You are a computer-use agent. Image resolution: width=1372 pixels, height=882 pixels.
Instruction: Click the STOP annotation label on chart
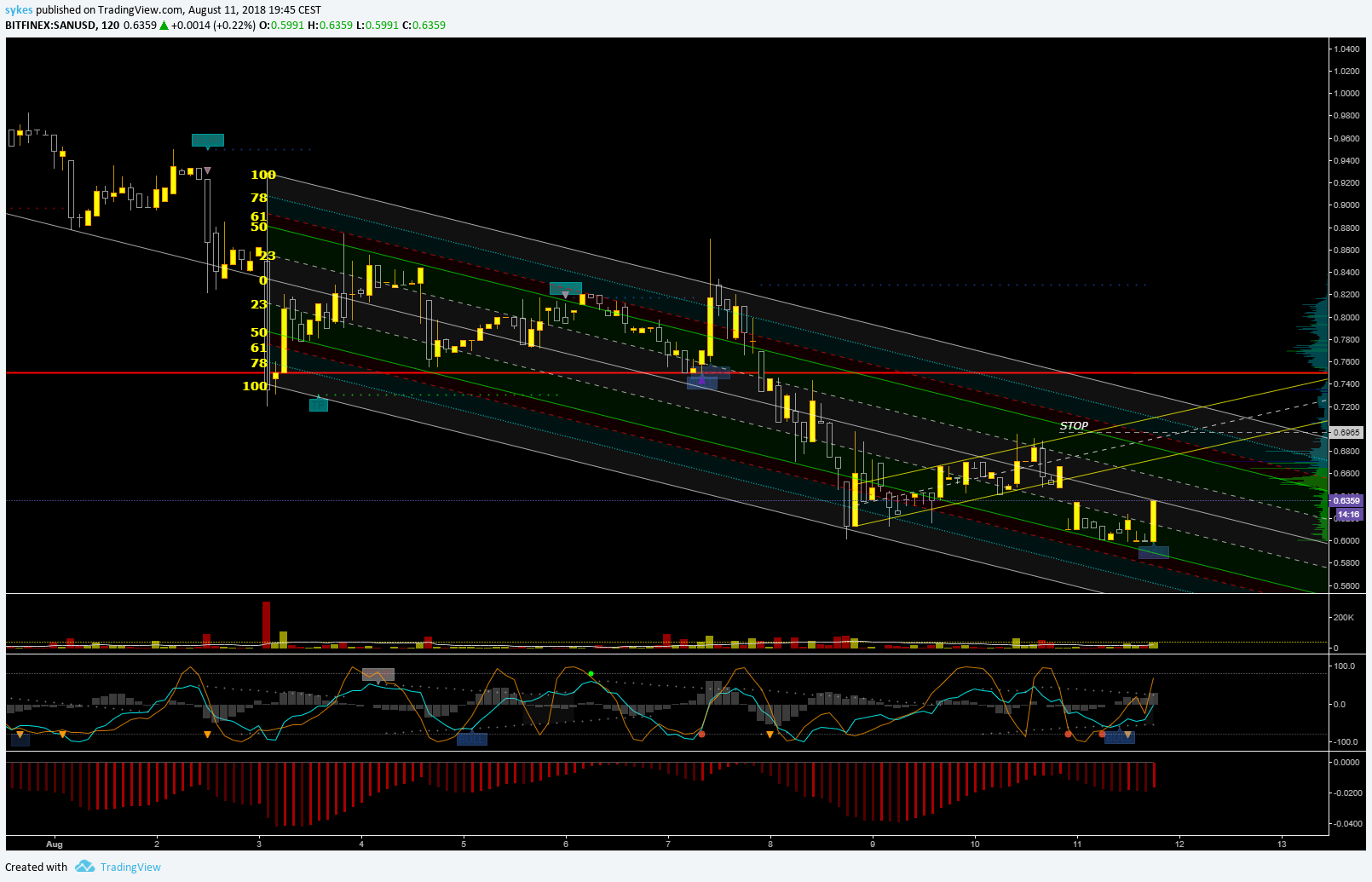point(1074,425)
